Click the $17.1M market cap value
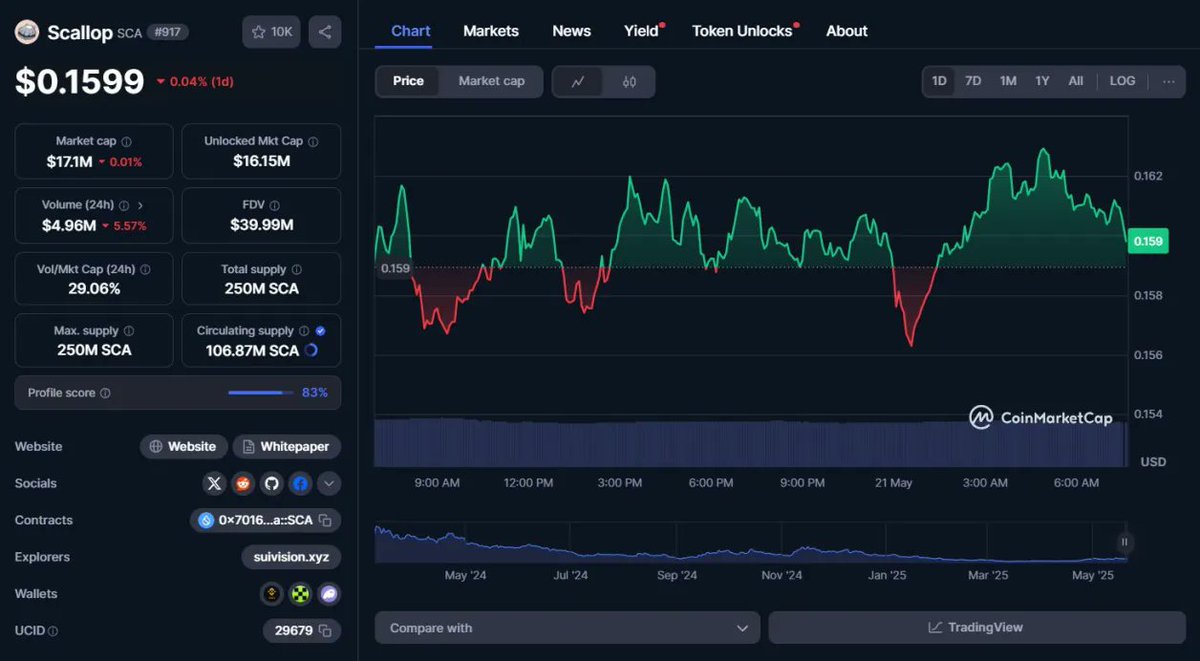This screenshot has height=661, width=1200. tap(70, 161)
